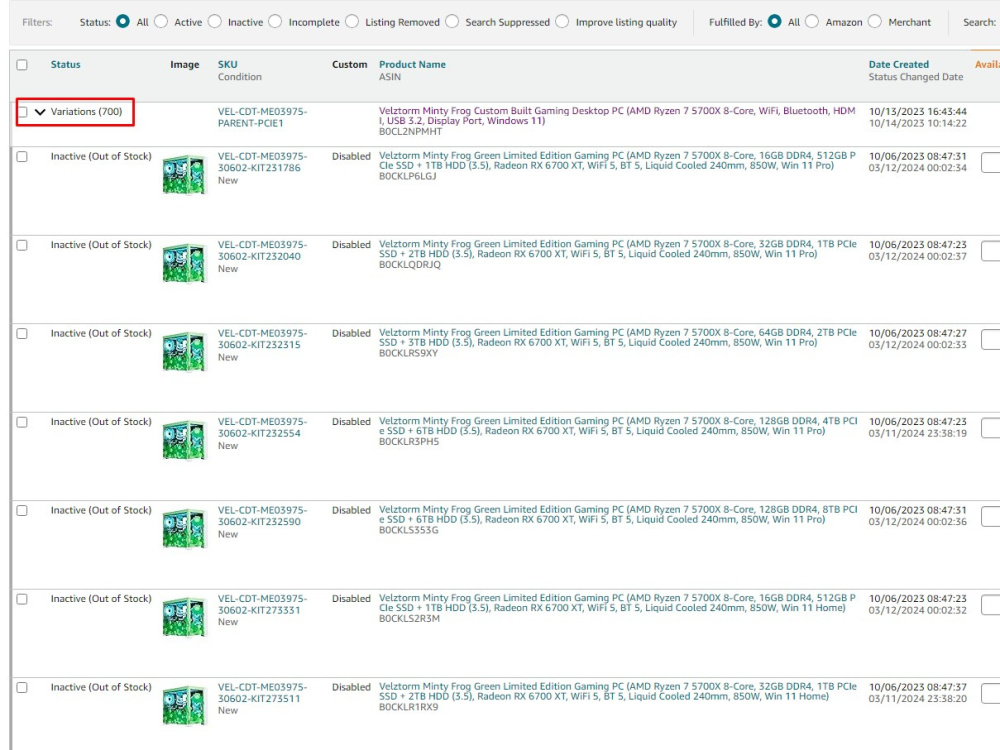Screen dimensions: 1000x750
Task: Click product thumbnail for KIT232315 row
Action: pyautogui.click(x=184, y=351)
